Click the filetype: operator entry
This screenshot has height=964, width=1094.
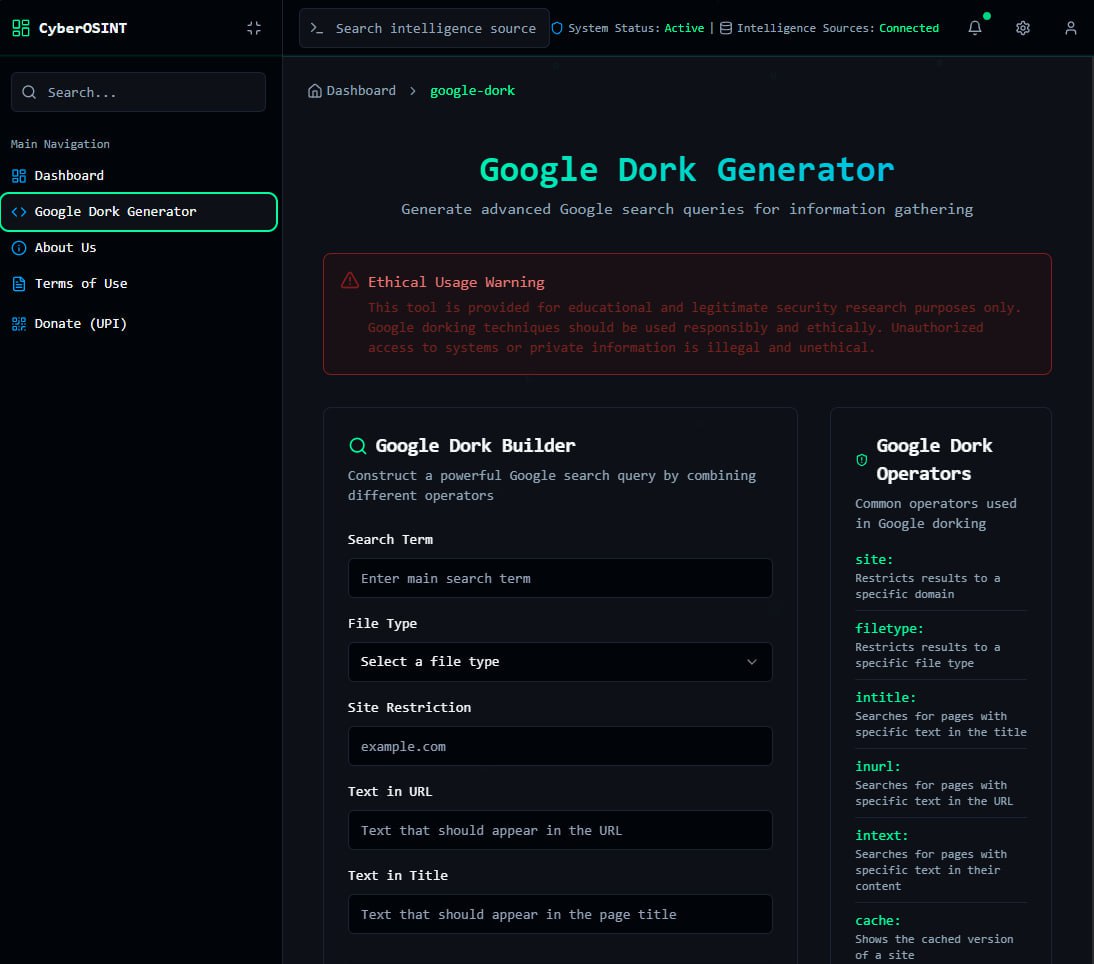941,645
